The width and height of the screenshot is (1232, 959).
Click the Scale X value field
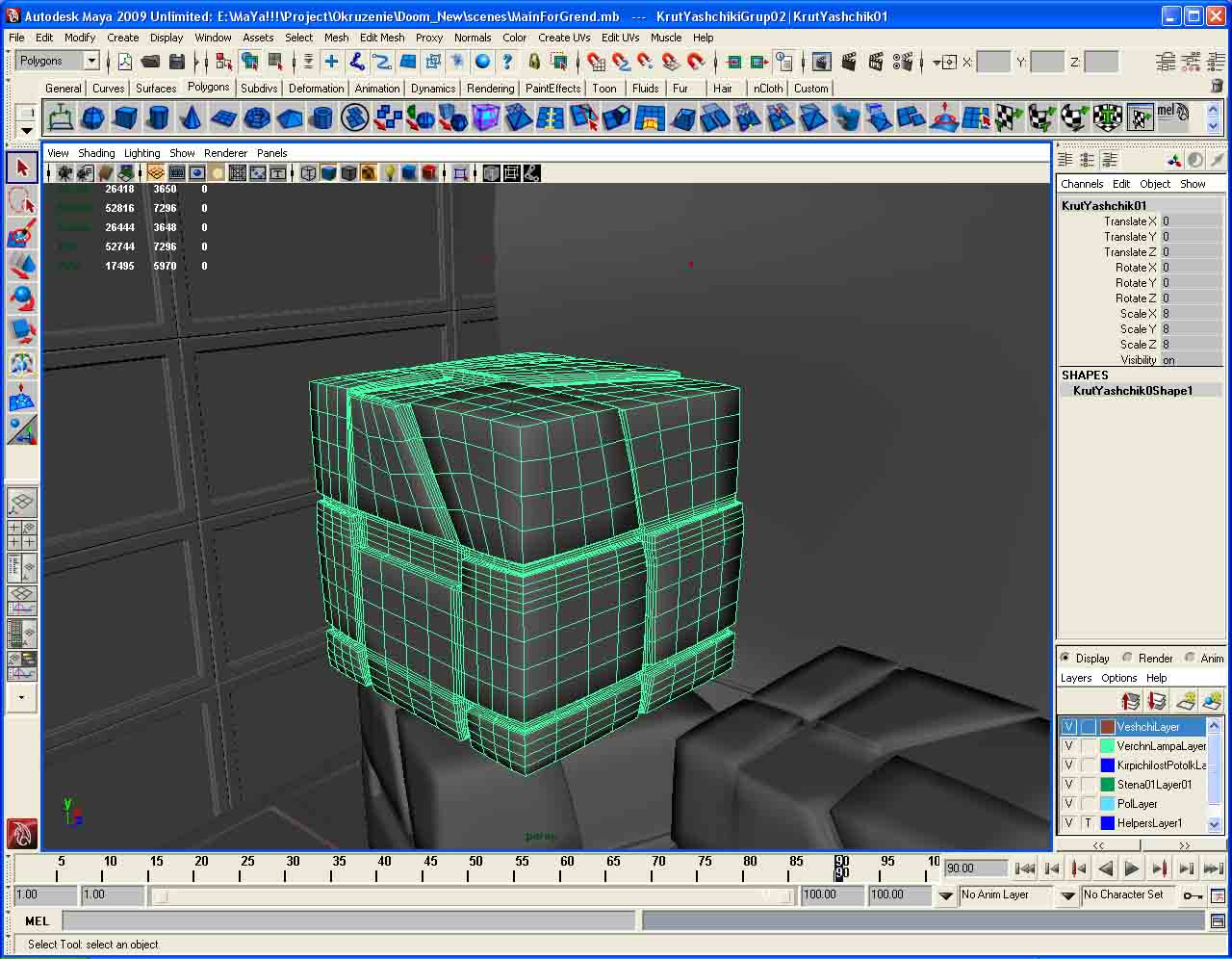pyautogui.click(x=1191, y=313)
